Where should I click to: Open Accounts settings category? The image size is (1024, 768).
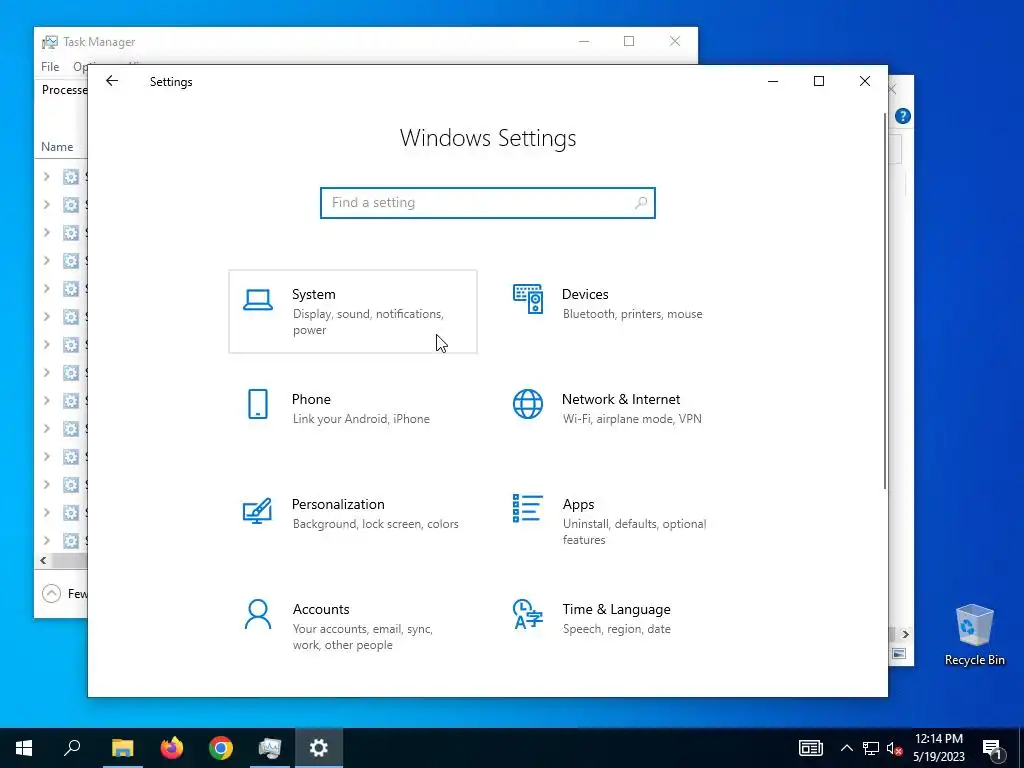tap(353, 626)
